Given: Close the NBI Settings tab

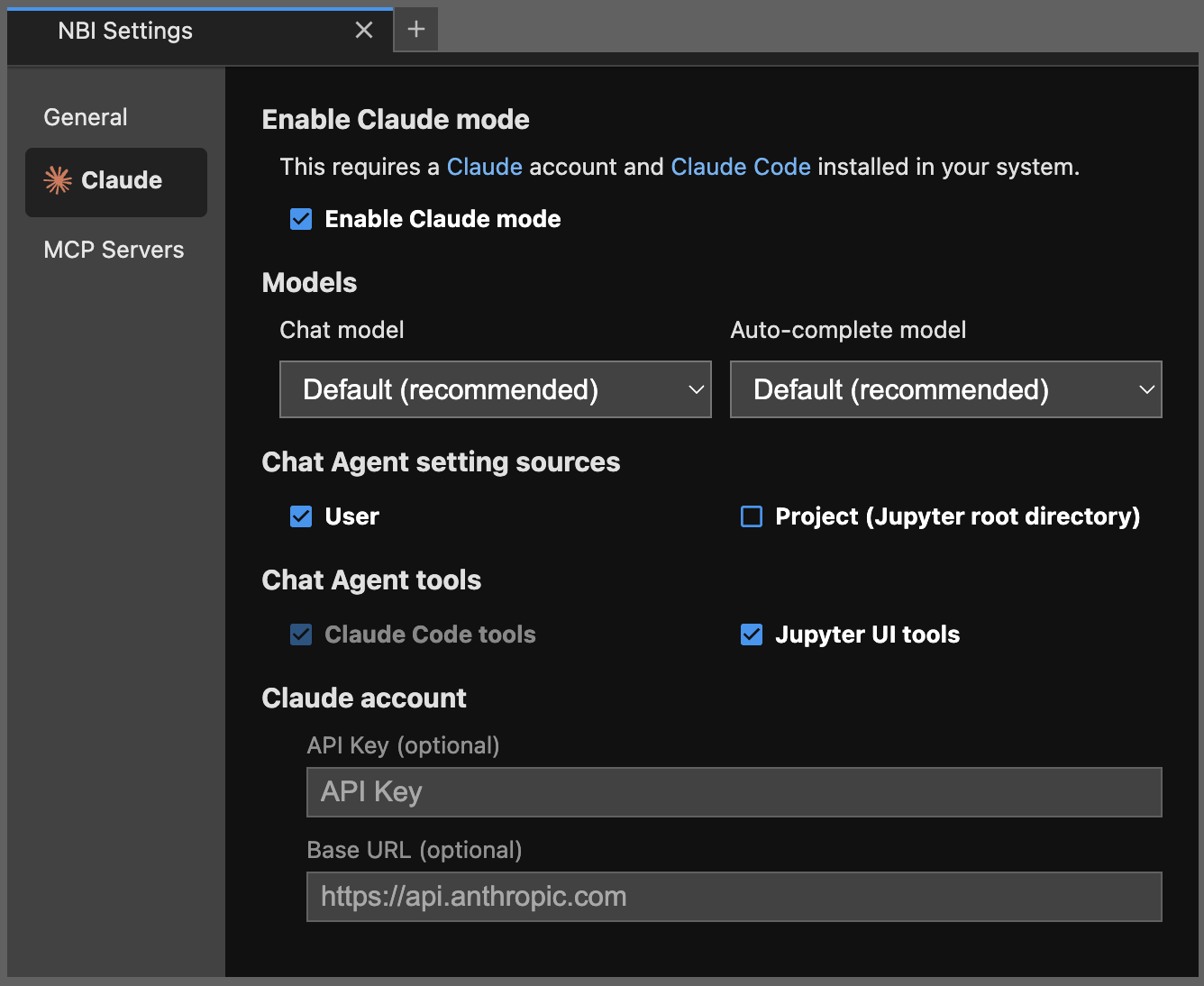Looking at the screenshot, I should [x=364, y=30].
